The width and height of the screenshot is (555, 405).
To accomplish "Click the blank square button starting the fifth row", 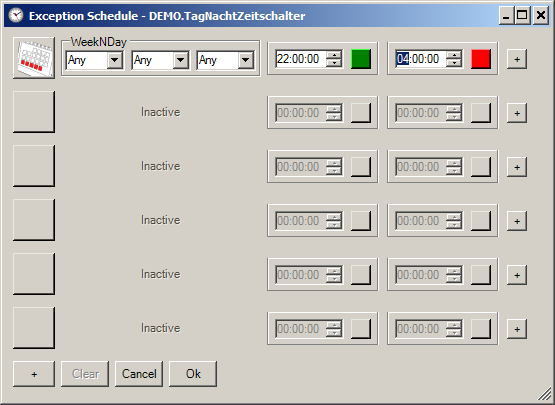I will [x=34, y=274].
